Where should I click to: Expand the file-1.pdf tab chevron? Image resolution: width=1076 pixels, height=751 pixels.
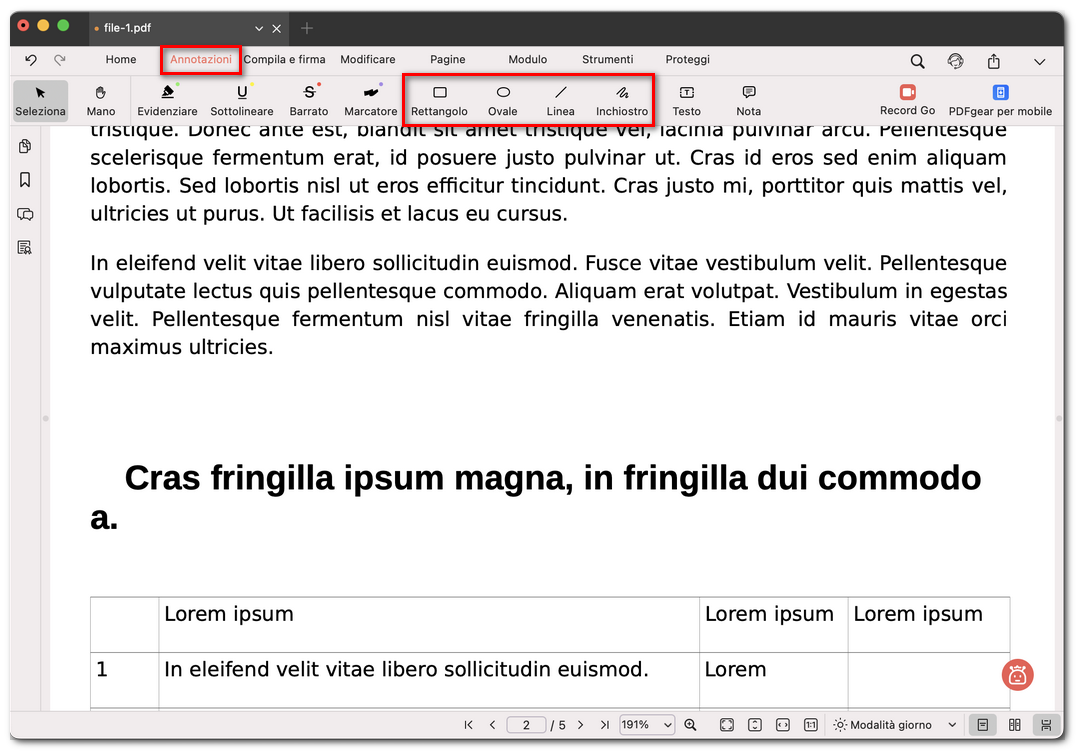point(259,28)
